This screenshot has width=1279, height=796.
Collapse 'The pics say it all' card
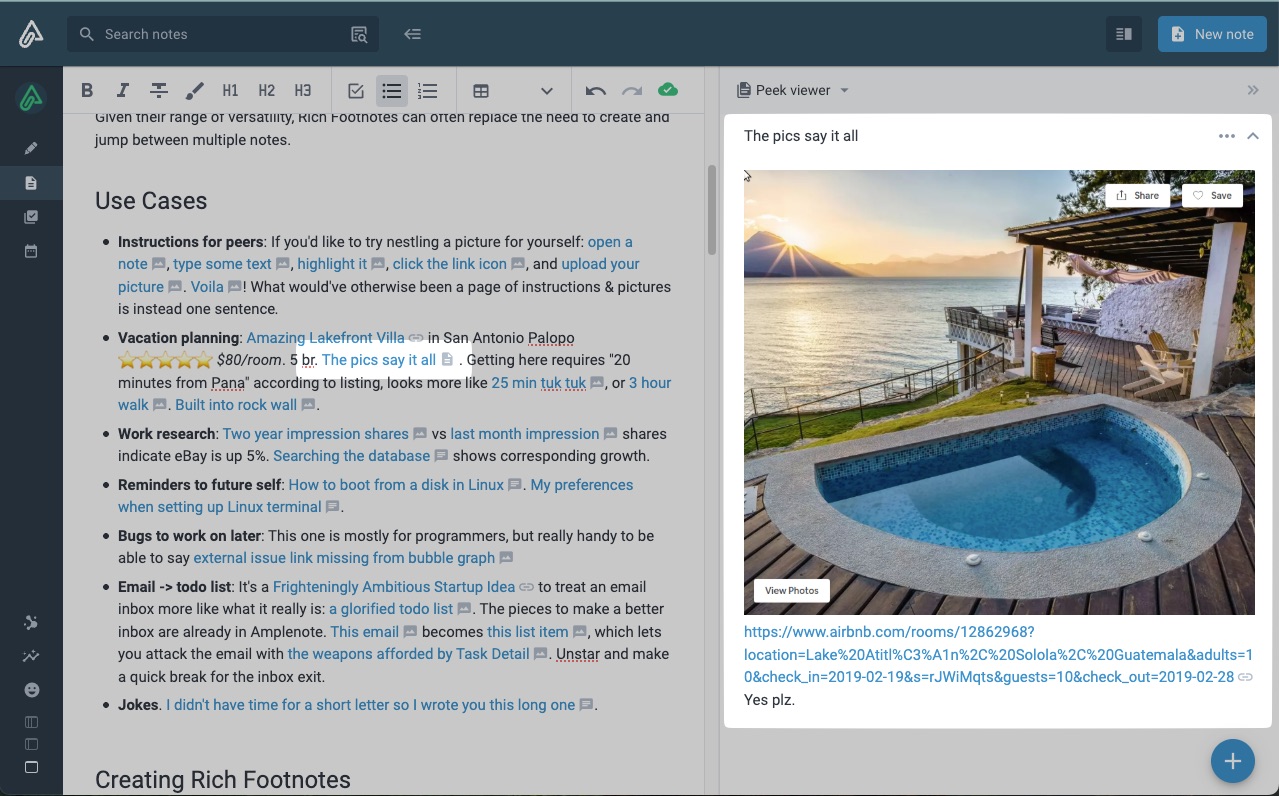click(1252, 136)
